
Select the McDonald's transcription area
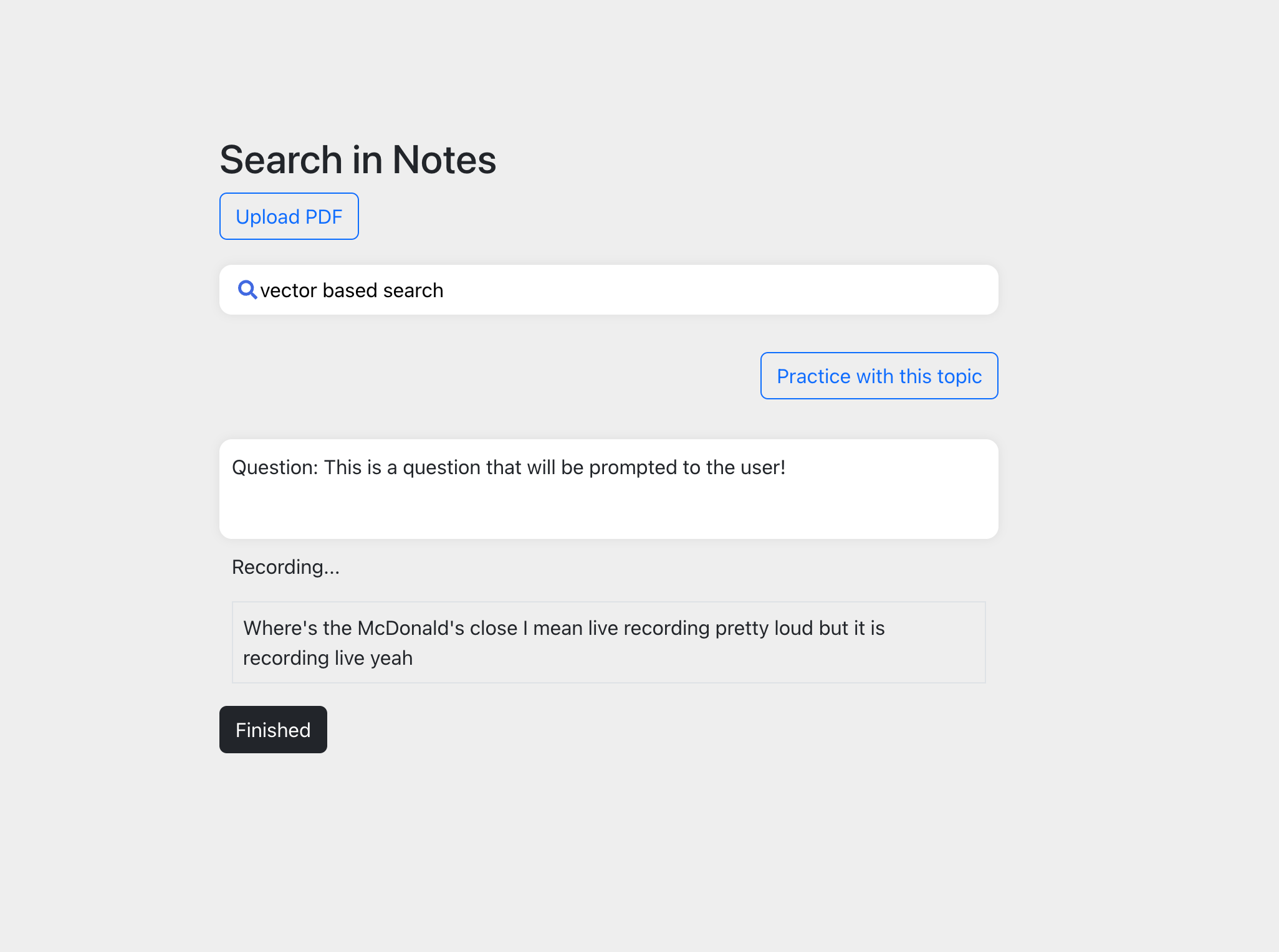tap(608, 642)
